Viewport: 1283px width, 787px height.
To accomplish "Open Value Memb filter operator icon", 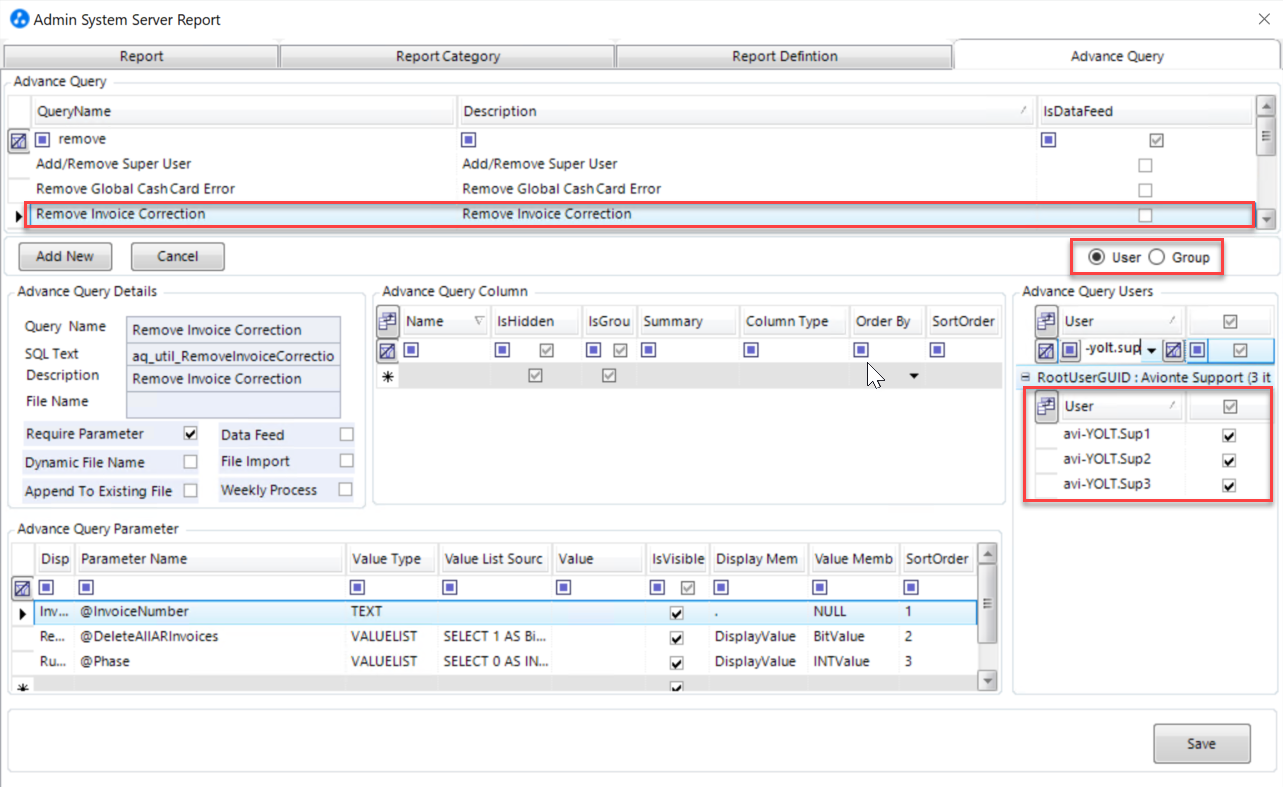I will click(x=820, y=588).
